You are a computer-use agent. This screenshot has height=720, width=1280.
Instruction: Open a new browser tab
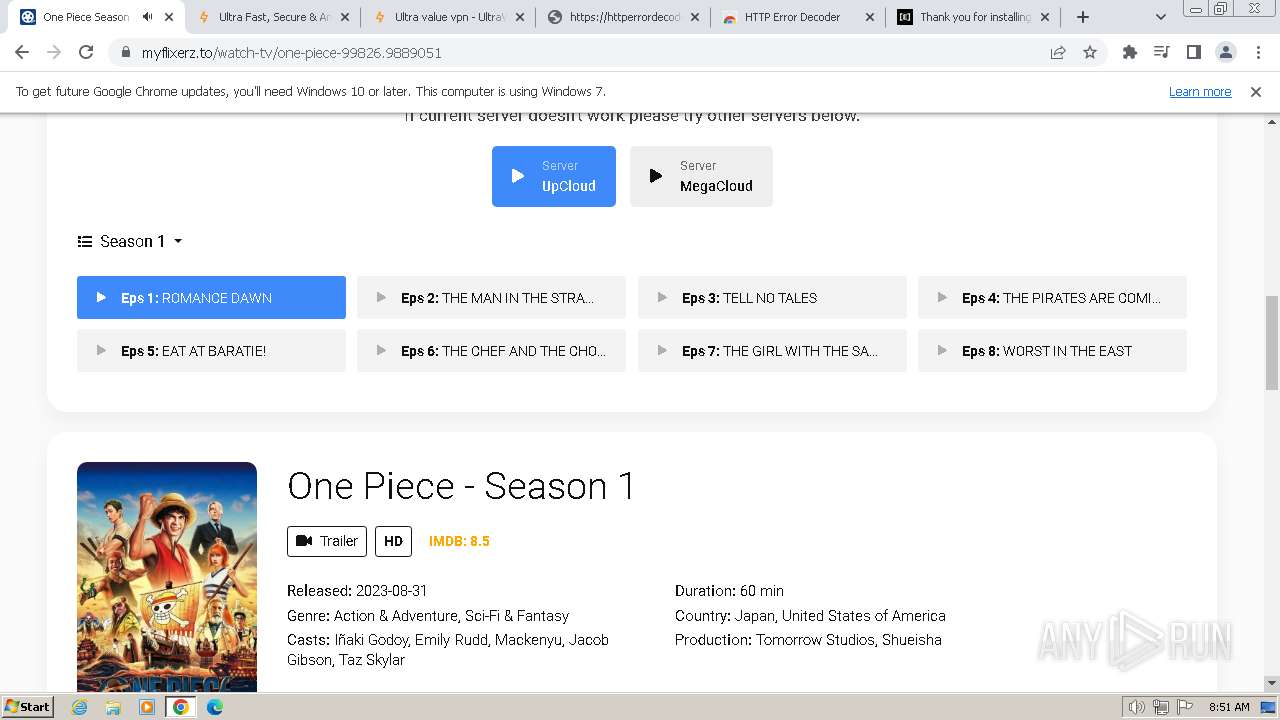[x=1083, y=17]
